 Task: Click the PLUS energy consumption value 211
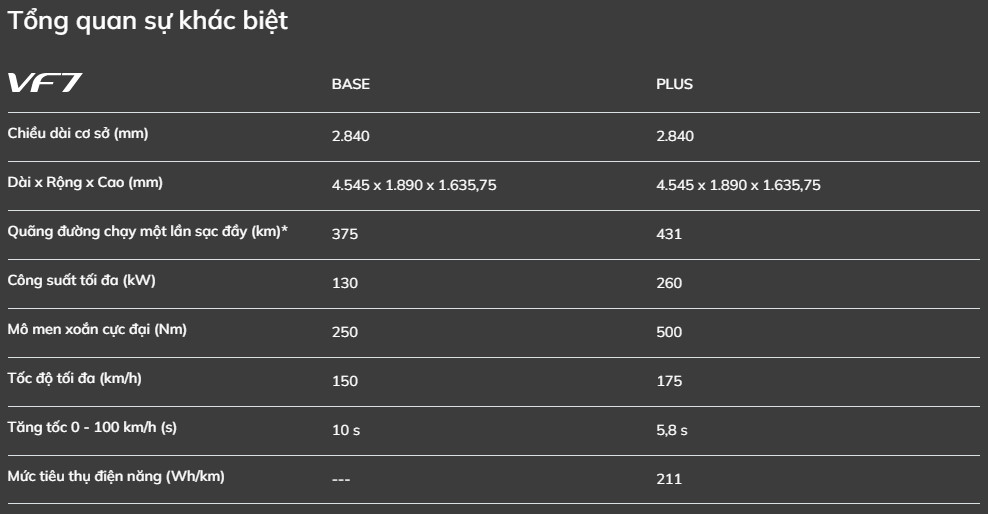(669, 479)
